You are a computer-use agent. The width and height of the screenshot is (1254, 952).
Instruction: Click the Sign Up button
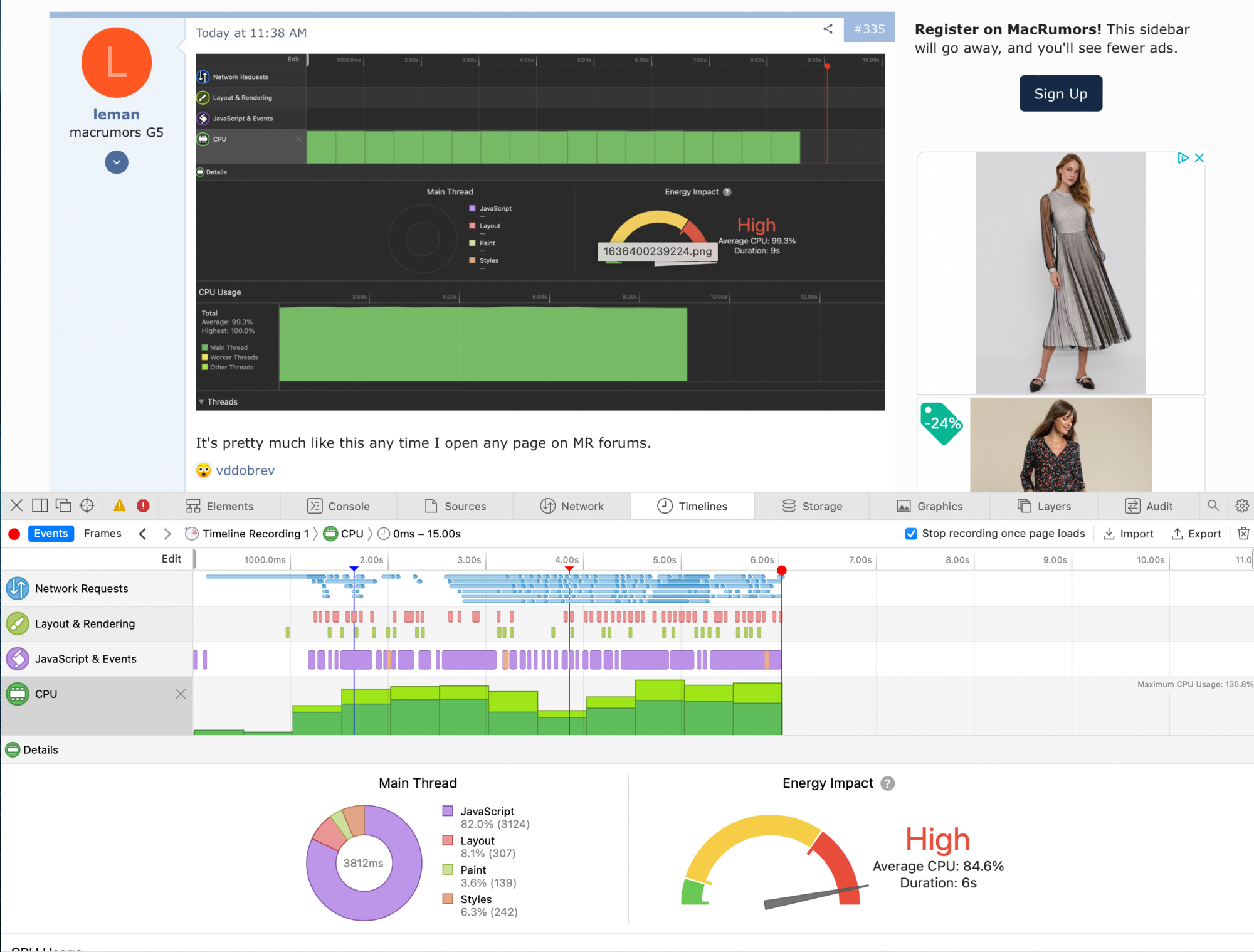click(1060, 93)
